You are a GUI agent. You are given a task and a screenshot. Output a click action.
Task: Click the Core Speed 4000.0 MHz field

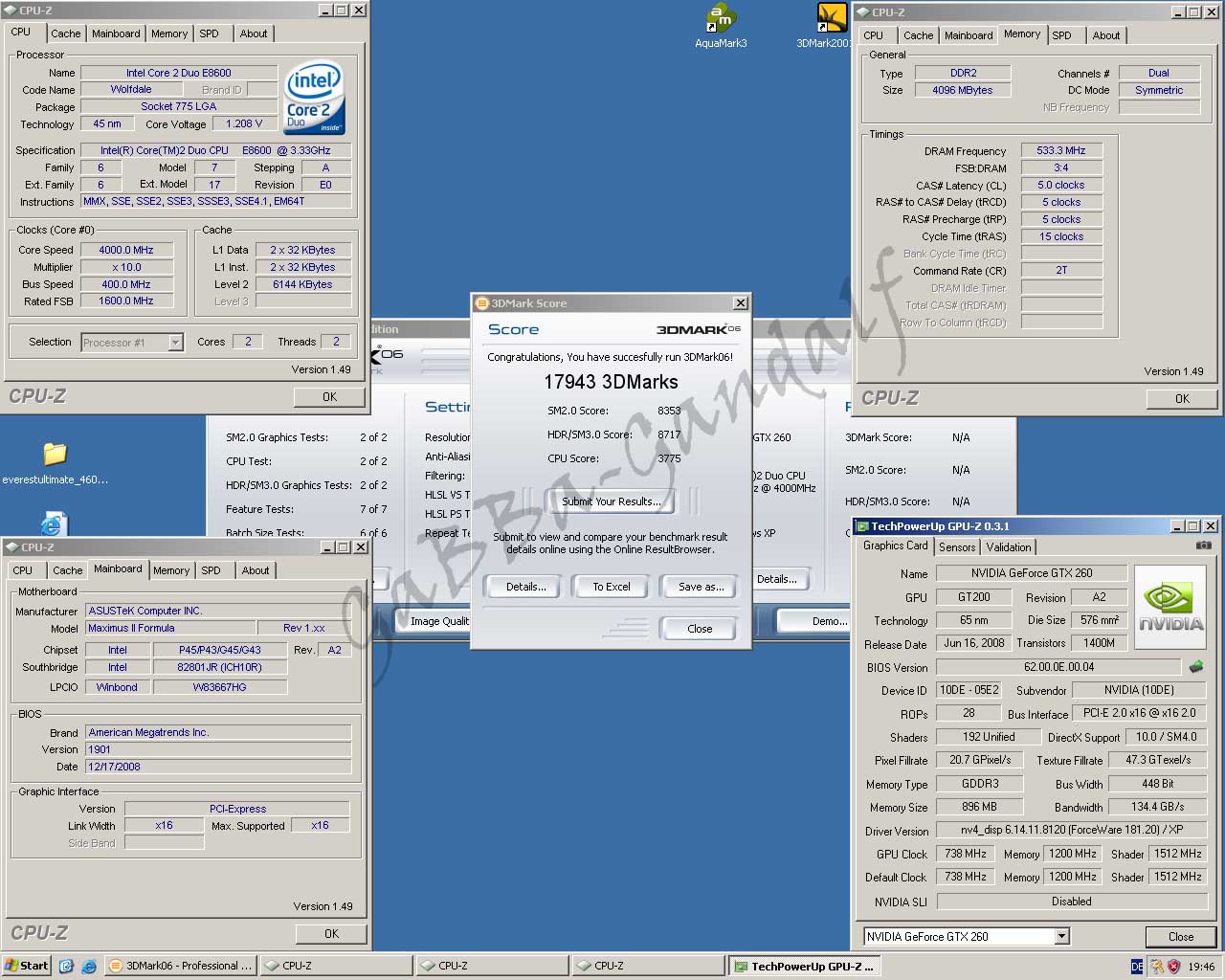point(126,250)
